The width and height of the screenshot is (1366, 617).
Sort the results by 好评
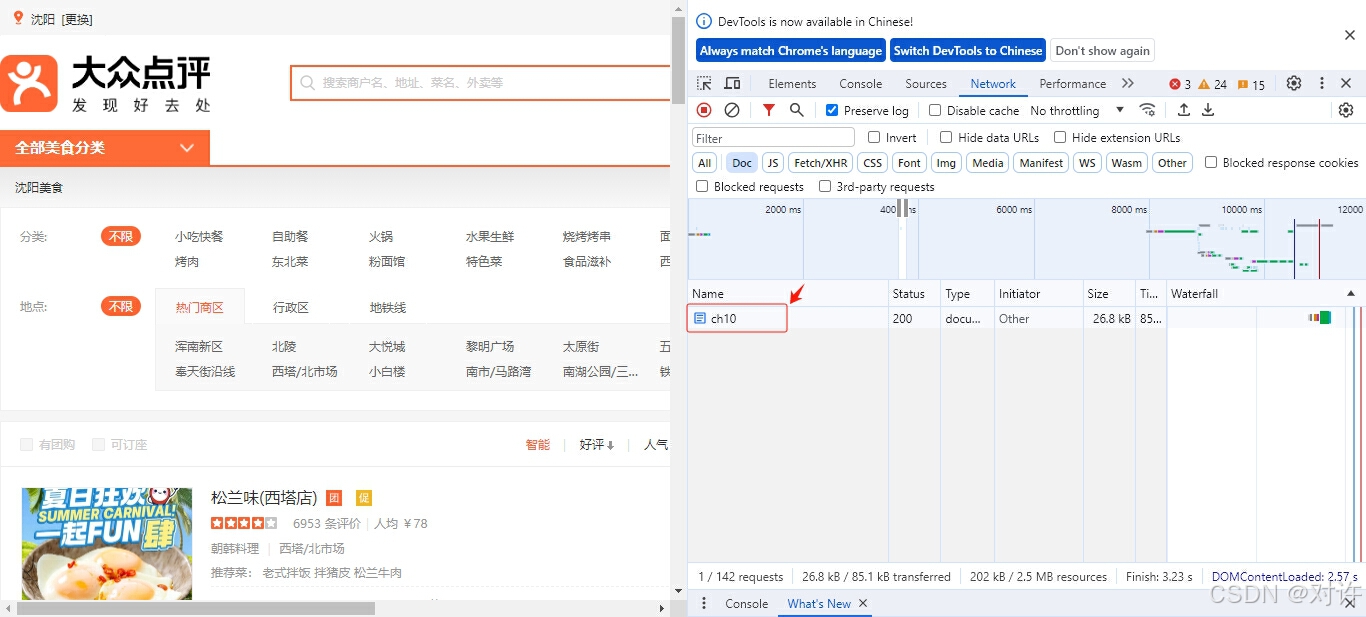coord(597,444)
